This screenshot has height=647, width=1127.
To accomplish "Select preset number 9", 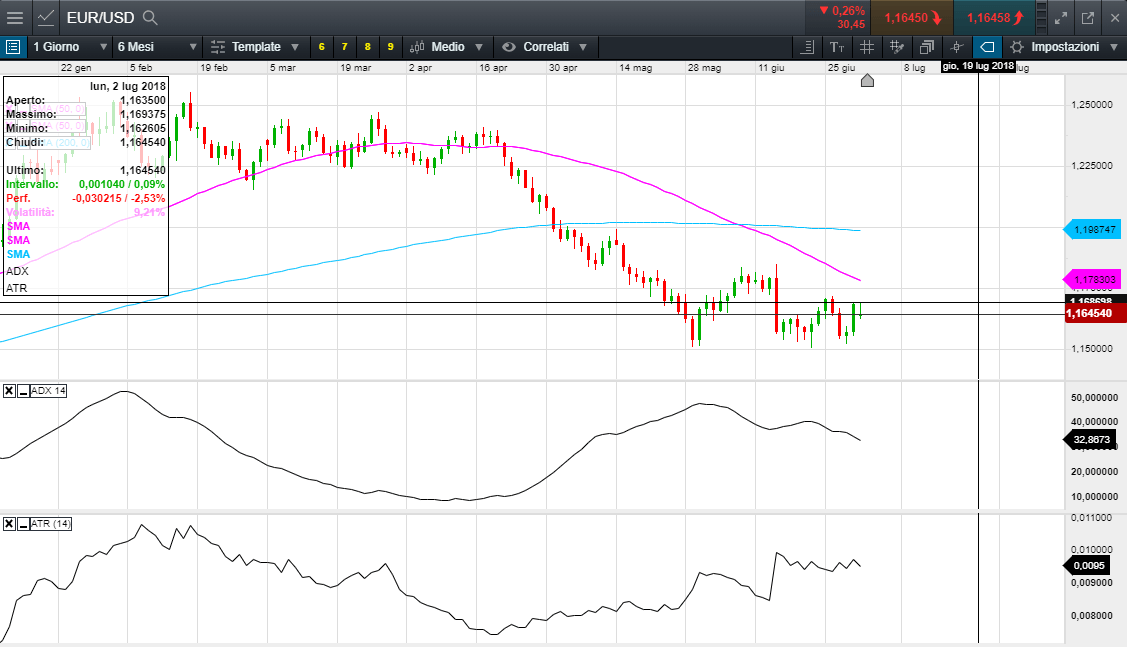I will tap(390, 47).
